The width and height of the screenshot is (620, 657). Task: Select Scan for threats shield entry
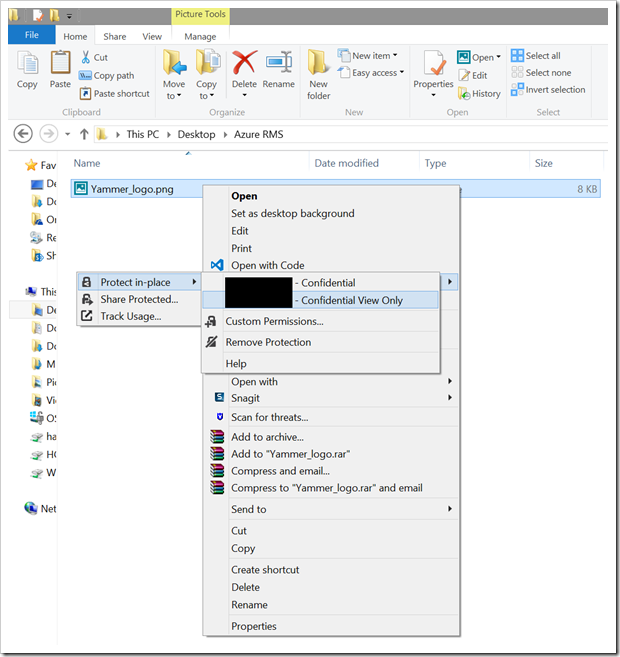pyautogui.click(x=269, y=417)
